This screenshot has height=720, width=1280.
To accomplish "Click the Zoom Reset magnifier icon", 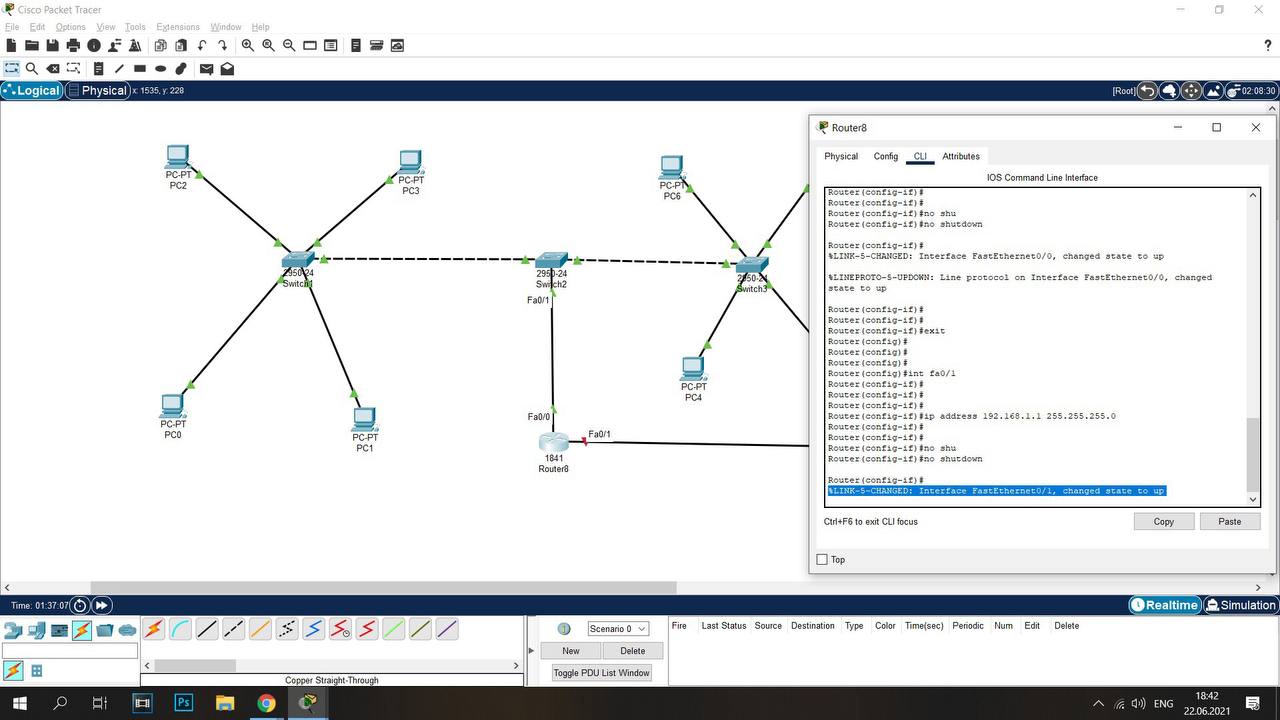I will point(268,45).
